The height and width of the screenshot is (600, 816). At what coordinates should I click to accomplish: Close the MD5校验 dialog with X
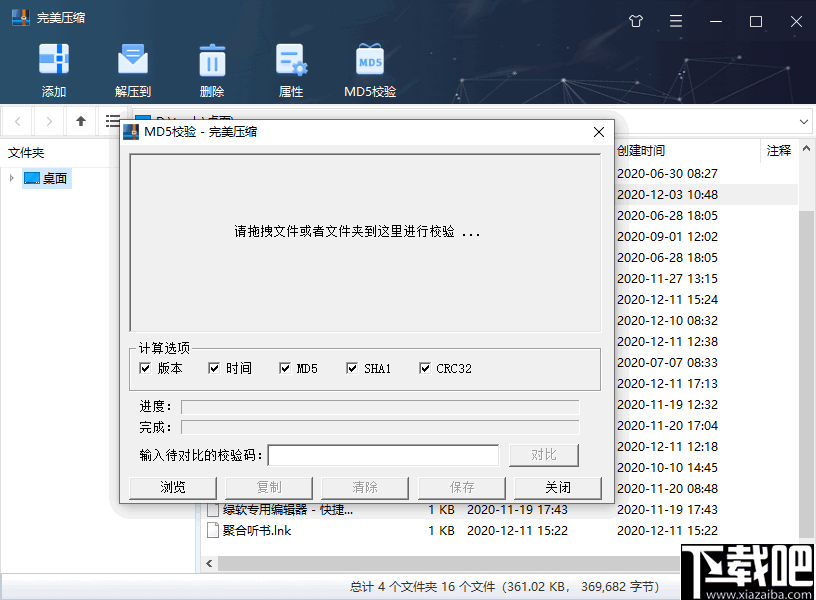coord(599,132)
